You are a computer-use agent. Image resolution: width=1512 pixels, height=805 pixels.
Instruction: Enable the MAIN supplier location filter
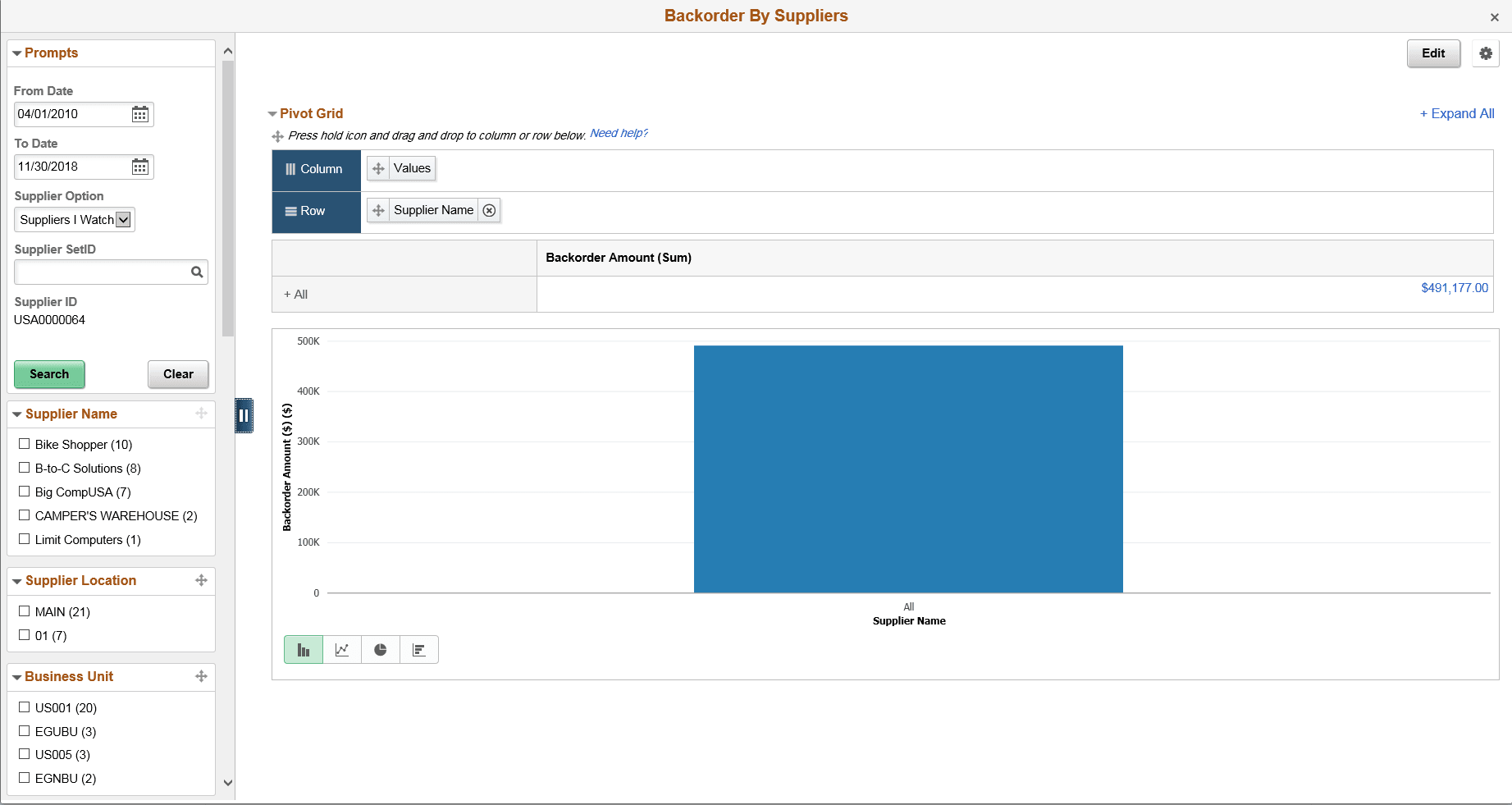coord(24,611)
